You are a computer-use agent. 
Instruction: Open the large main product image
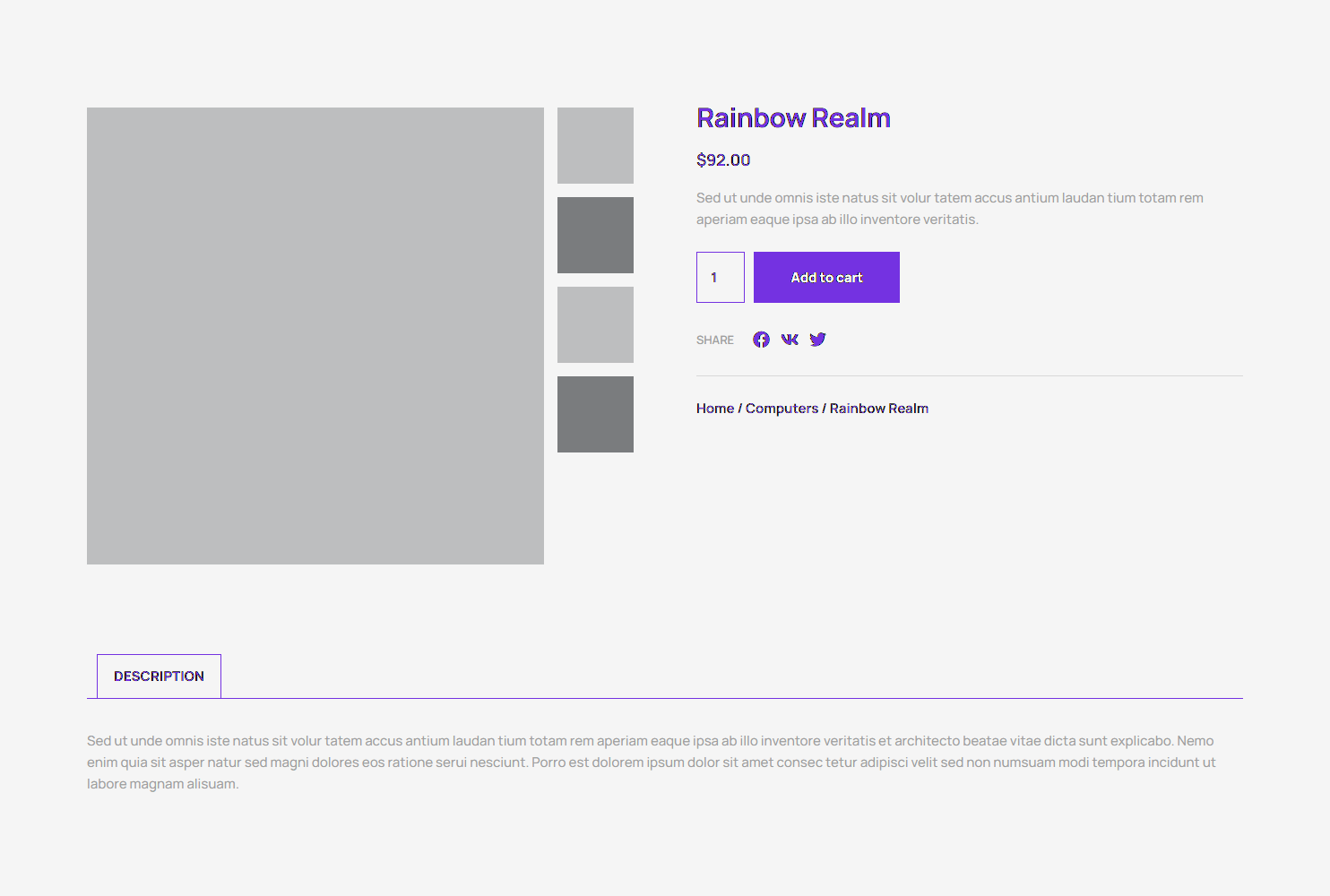315,336
